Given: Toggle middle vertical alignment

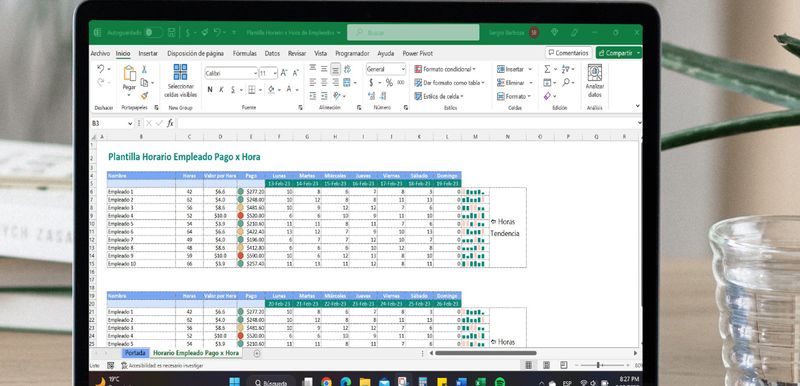Looking at the screenshot, I should [x=324, y=68].
